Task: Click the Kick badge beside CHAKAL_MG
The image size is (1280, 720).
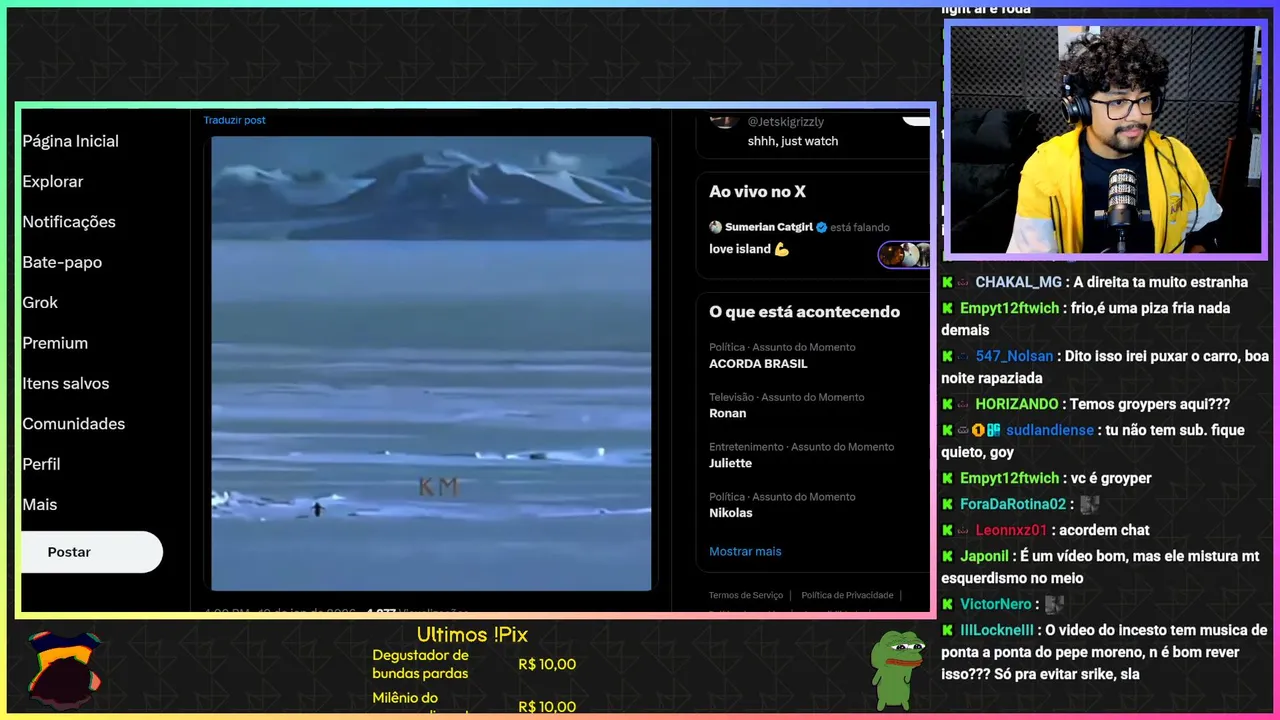Action: click(x=947, y=283)
